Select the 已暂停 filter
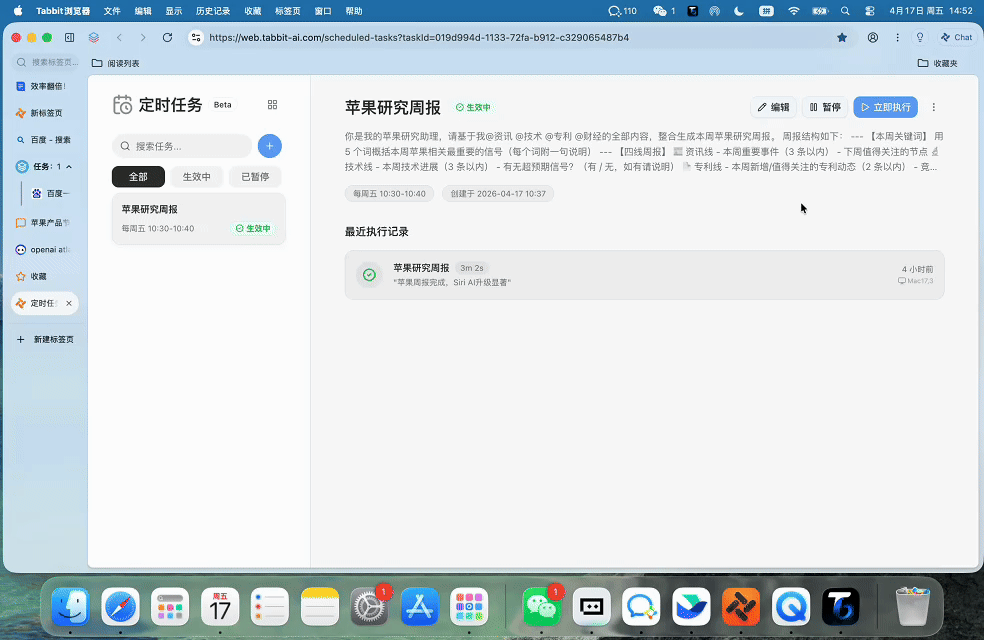Image resolution: width=984 pixels, height=640 pixels. [x=255, y=177]
